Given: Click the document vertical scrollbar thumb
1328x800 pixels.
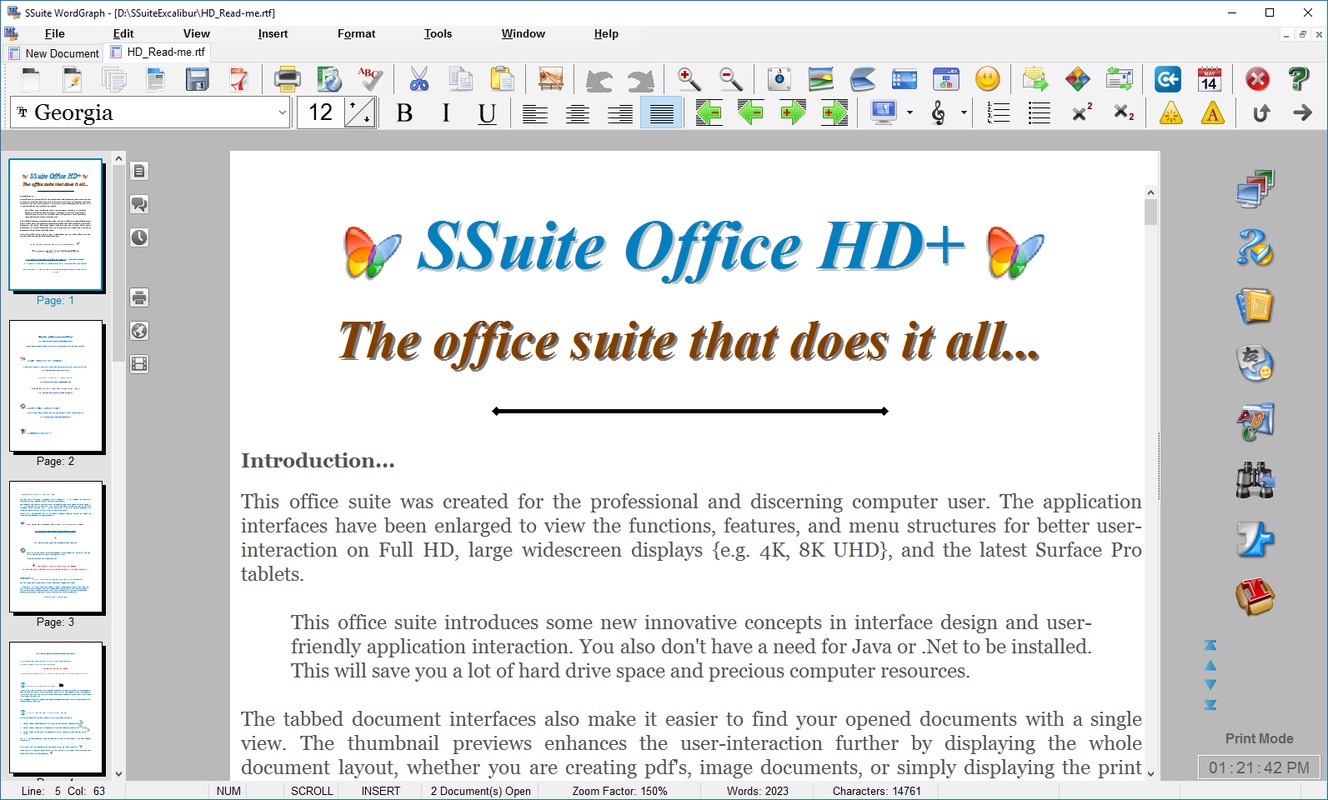Looking at the screenshot, I should pos(1150,212).
